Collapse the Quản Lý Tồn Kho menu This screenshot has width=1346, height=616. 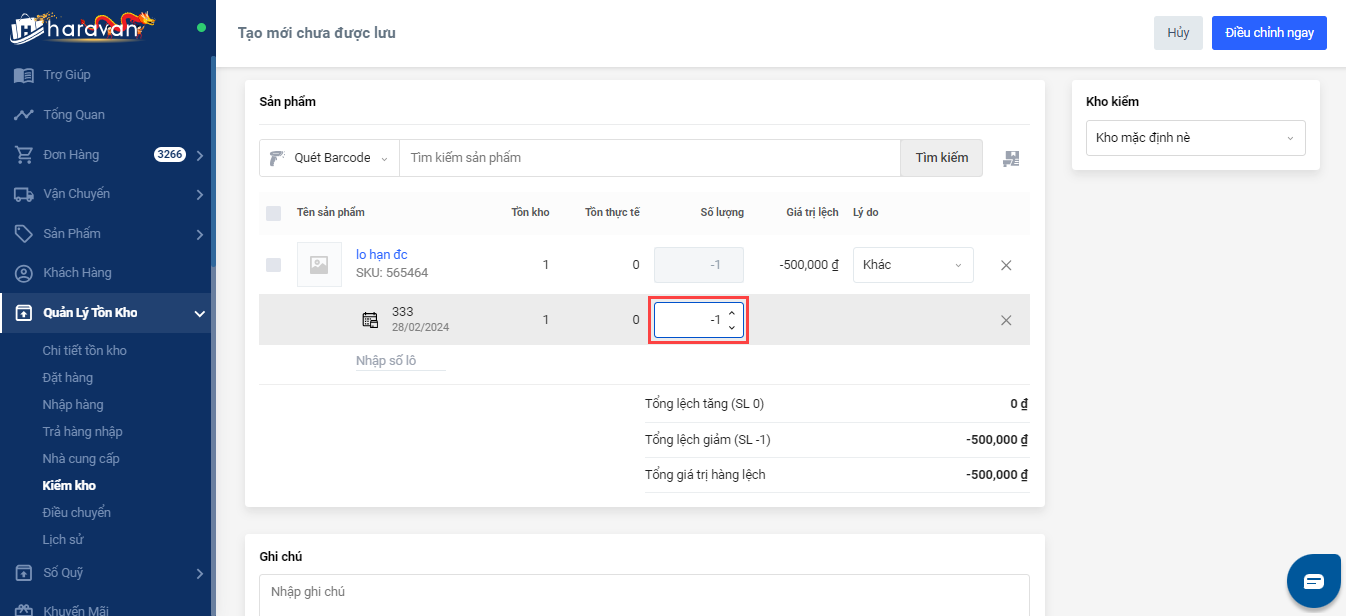pyautogui.click(x=199, y=313)
